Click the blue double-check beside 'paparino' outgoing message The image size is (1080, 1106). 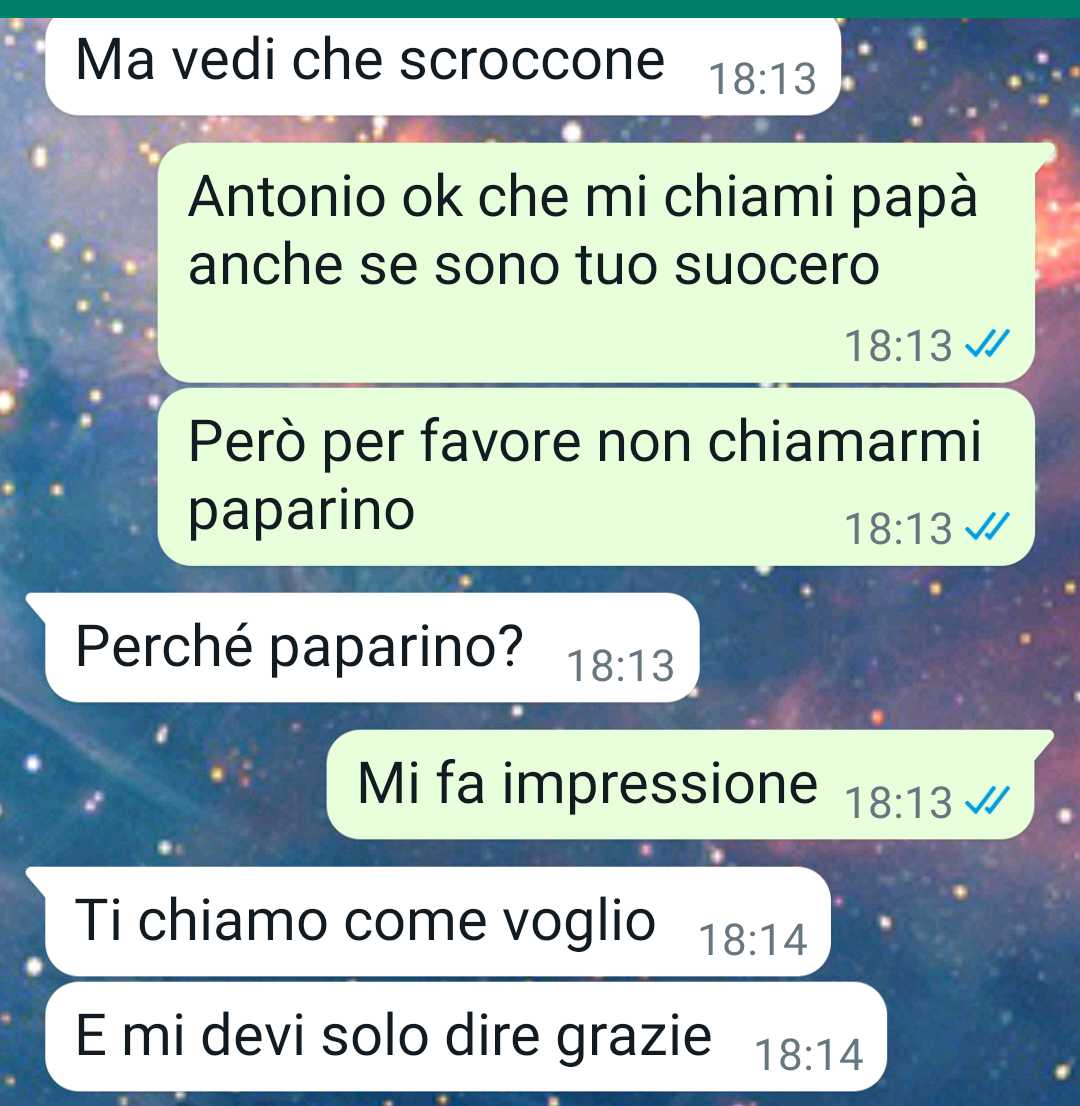[x=987, y=527]
